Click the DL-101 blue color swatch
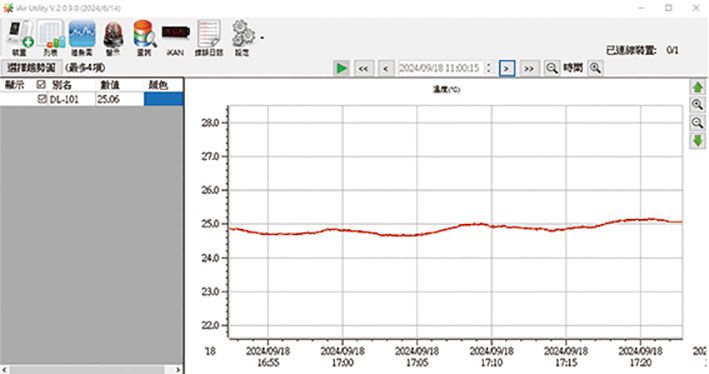This screenshot has width=709, height=374. tap(164, 99)
